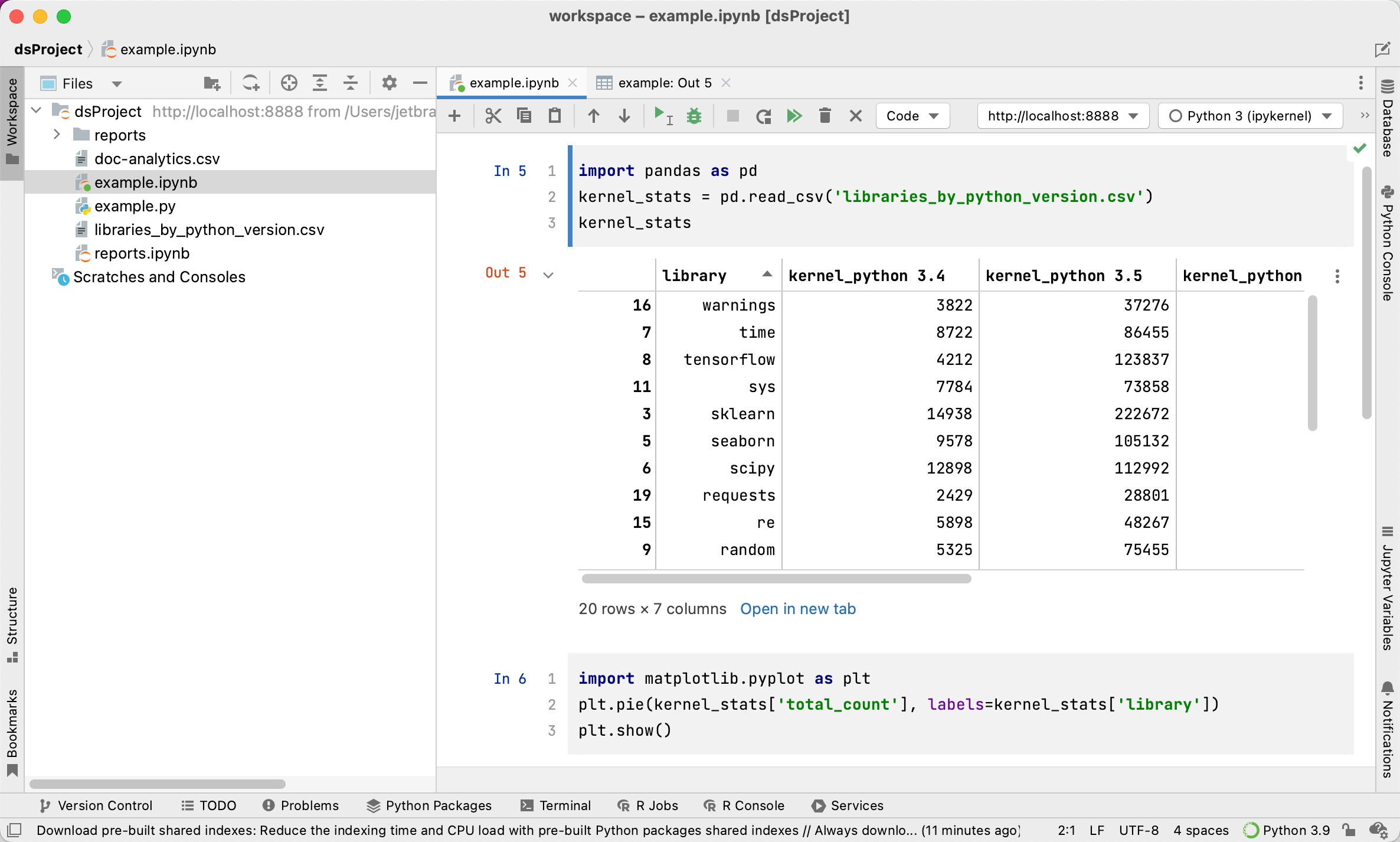Image resolution: width=1400 pixels, height=842 pixels.
Task: Click the move cell down icon
Action: [x=623, y=117]
